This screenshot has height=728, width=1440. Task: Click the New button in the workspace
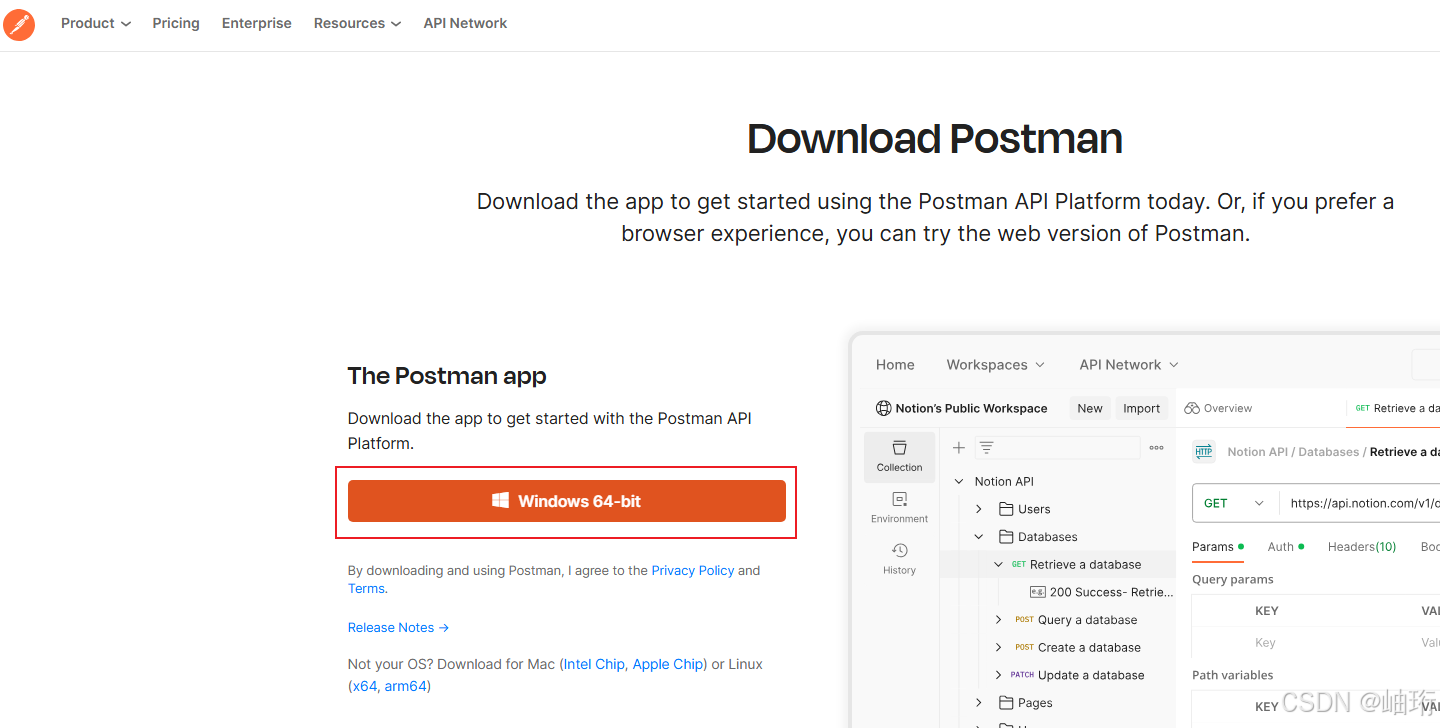click(1090, 408)
